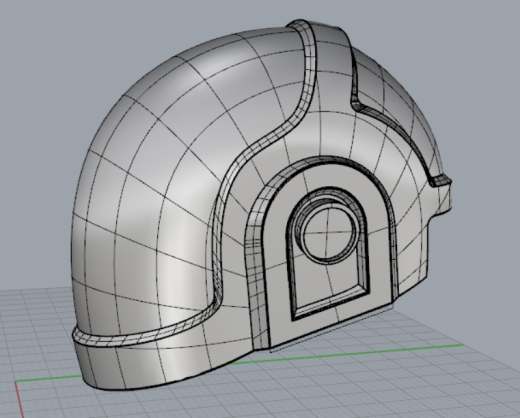Select the circular ear disc on helmet

click(328, 233)
